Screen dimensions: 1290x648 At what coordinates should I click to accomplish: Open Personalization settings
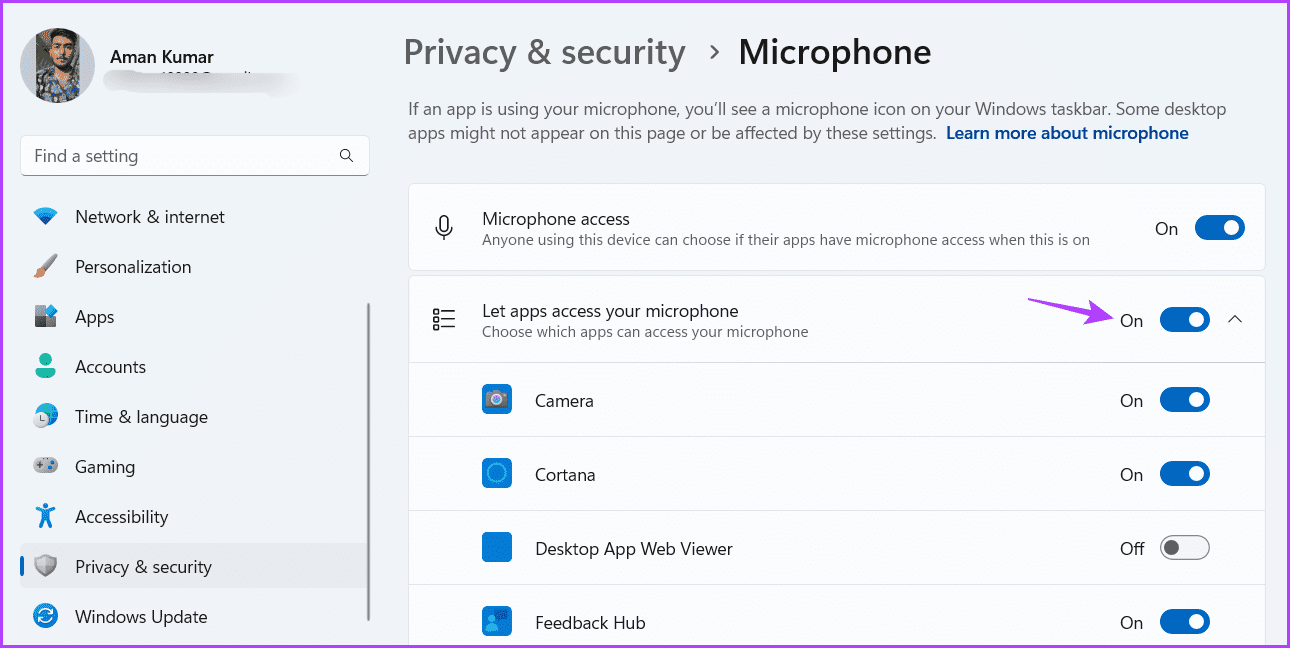click(x=195, y=267)
